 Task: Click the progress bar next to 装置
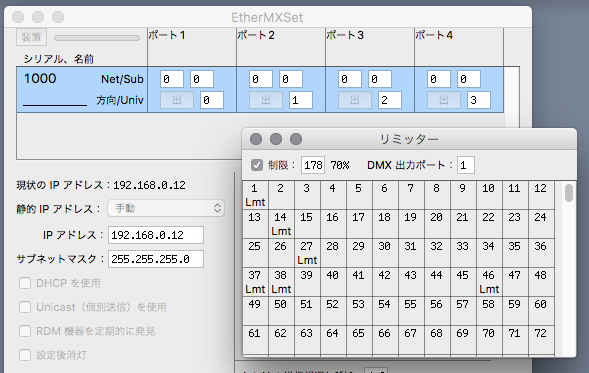pos(97,38)
